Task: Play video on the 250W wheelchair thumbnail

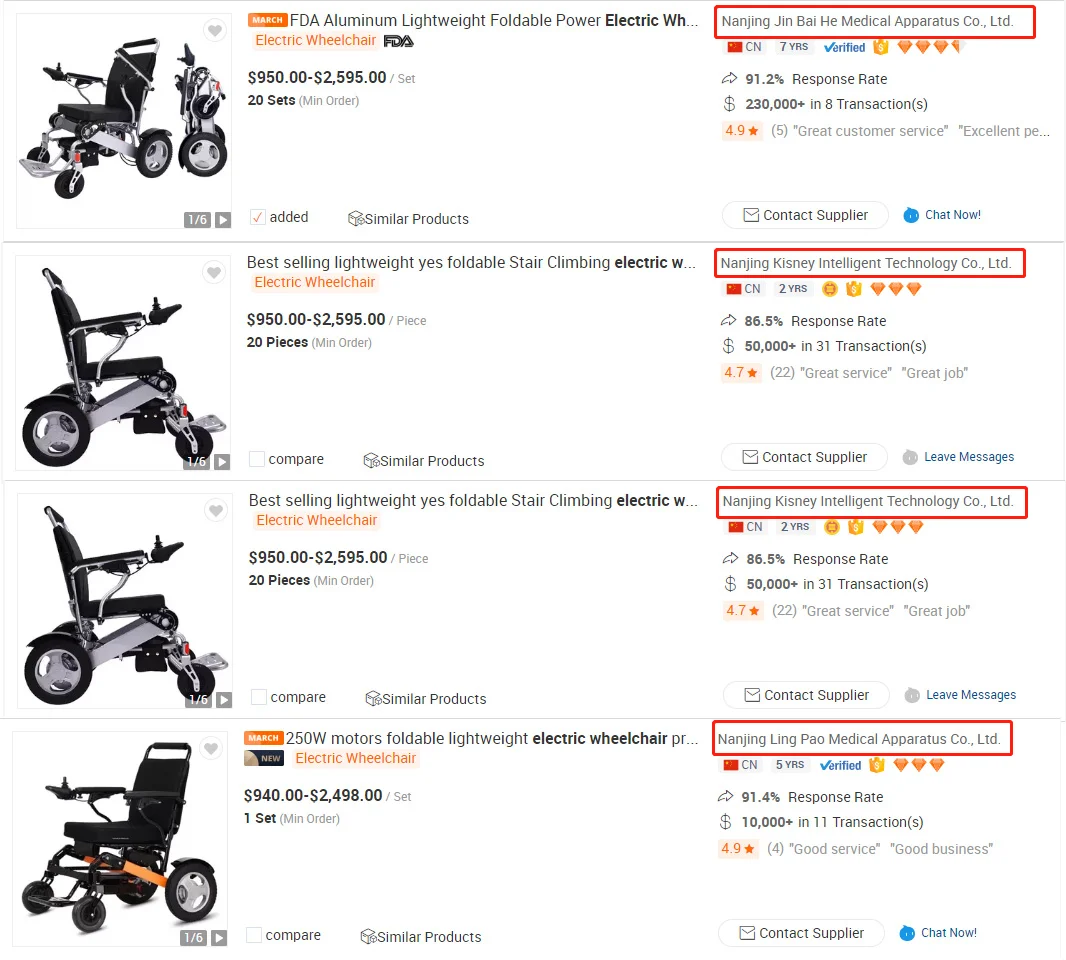Action: (x=219, y=938)
